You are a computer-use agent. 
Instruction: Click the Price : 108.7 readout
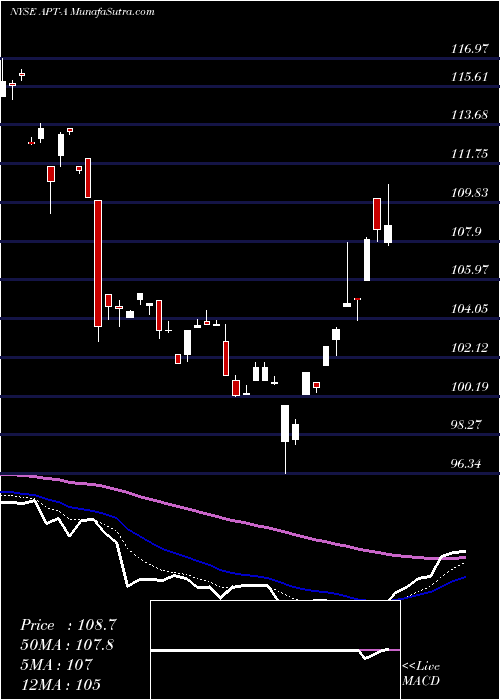(68, 625)
